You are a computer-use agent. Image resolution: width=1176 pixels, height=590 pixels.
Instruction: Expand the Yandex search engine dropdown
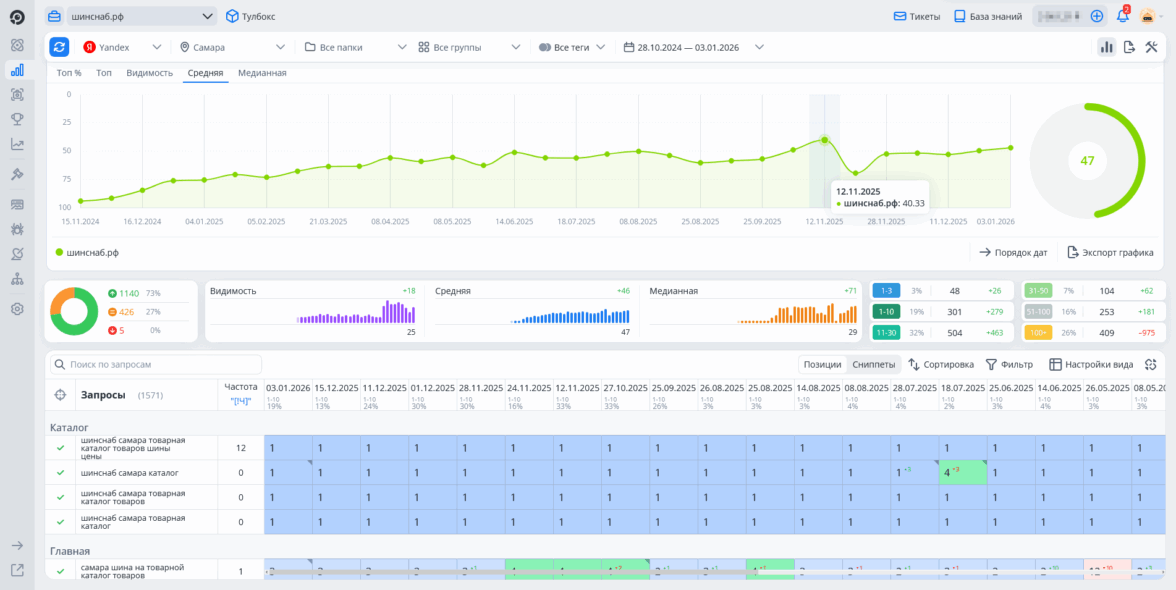[121, 47]
